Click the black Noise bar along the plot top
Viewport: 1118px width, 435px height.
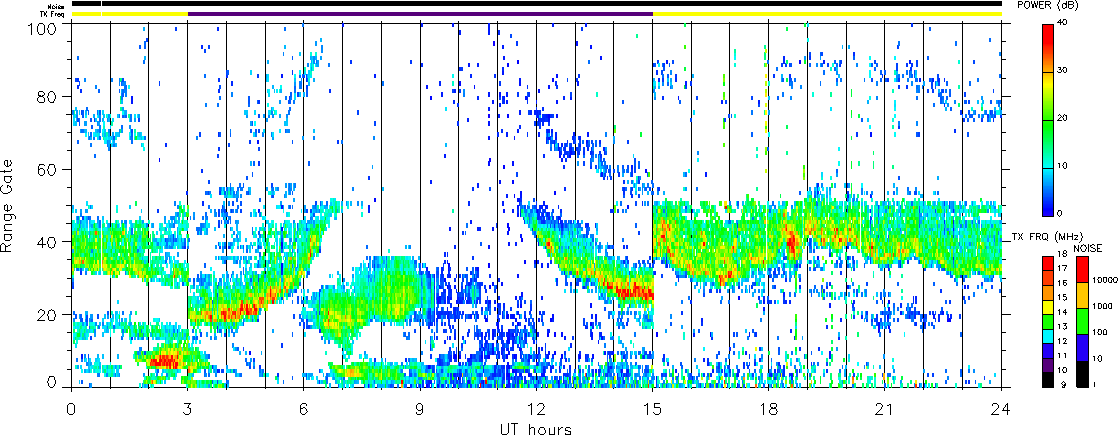tap(536, 4)
